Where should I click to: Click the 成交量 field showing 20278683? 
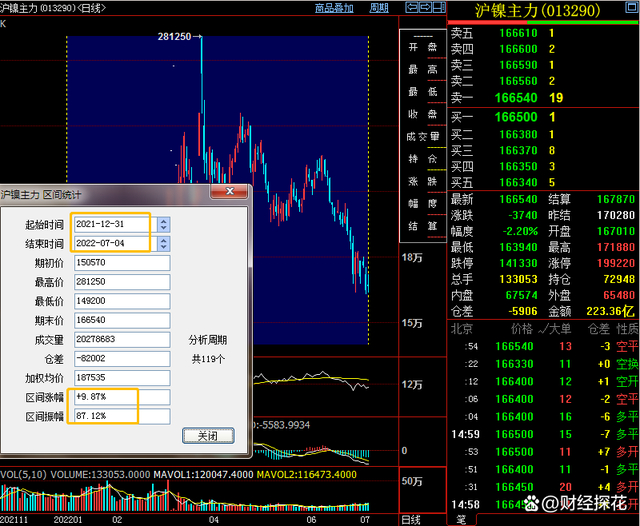pyautogui.click(x=122, y=339)
